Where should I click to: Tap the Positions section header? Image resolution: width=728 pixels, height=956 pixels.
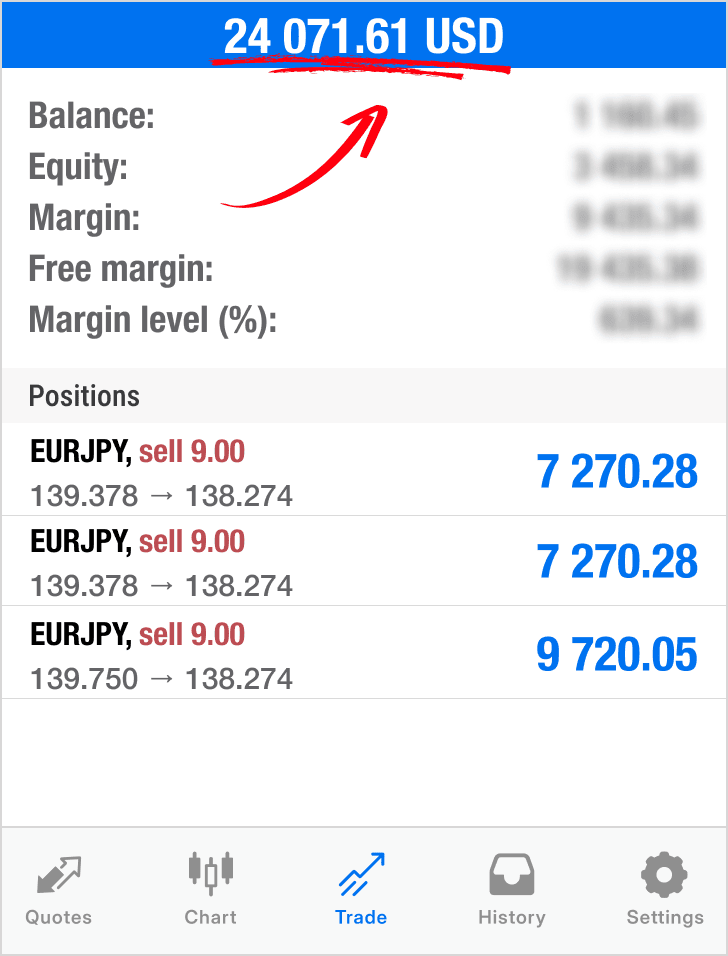coord(364,396)
